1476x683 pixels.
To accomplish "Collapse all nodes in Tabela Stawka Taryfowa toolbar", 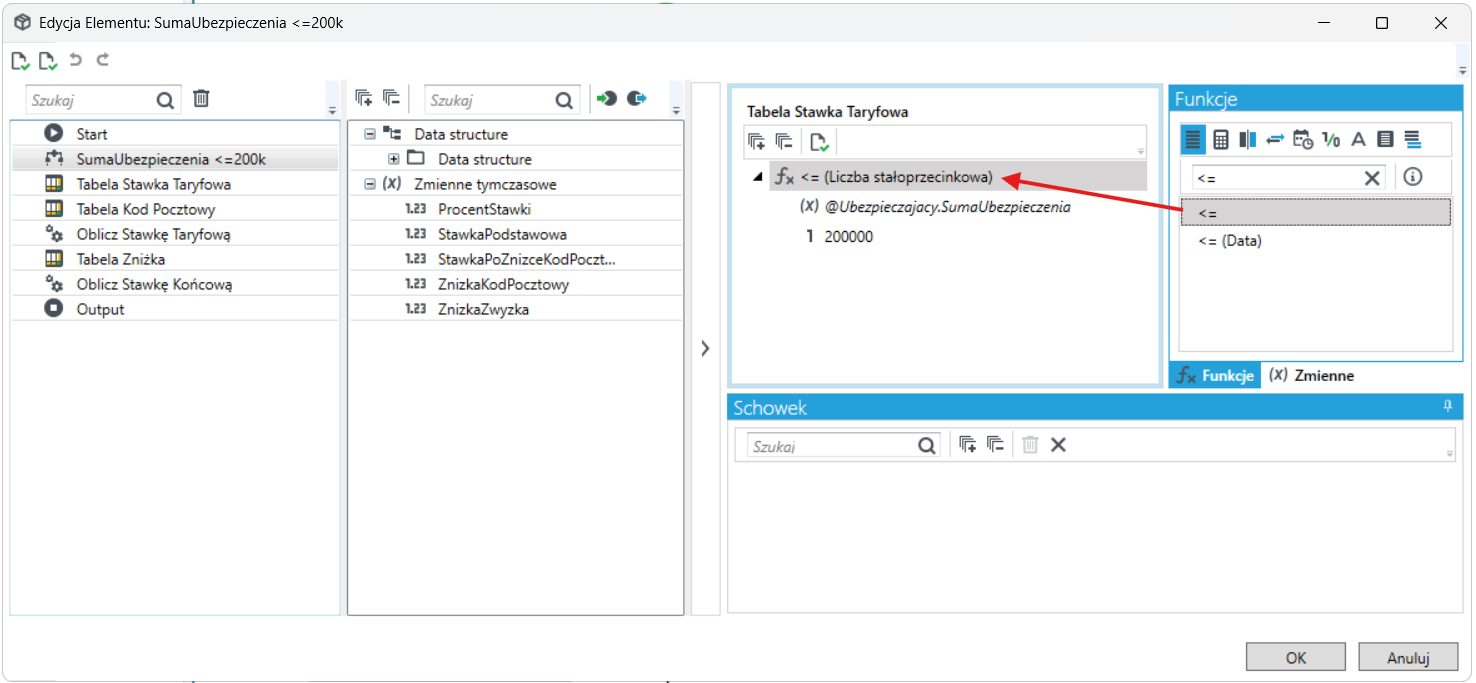I will 784,142.
